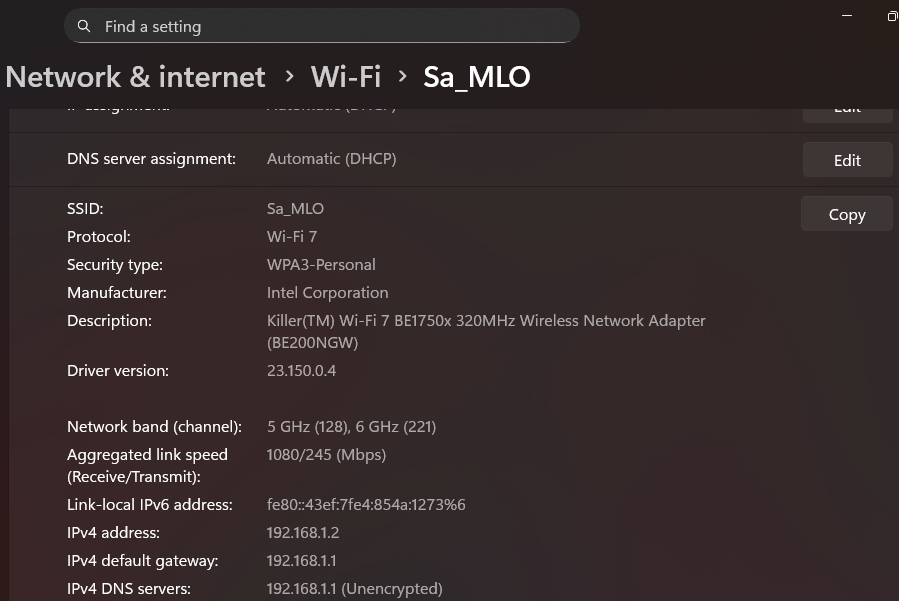899x601 pixels.
Task: Click the driver version 23.150.0.4 text
Action: click(301, 371)
